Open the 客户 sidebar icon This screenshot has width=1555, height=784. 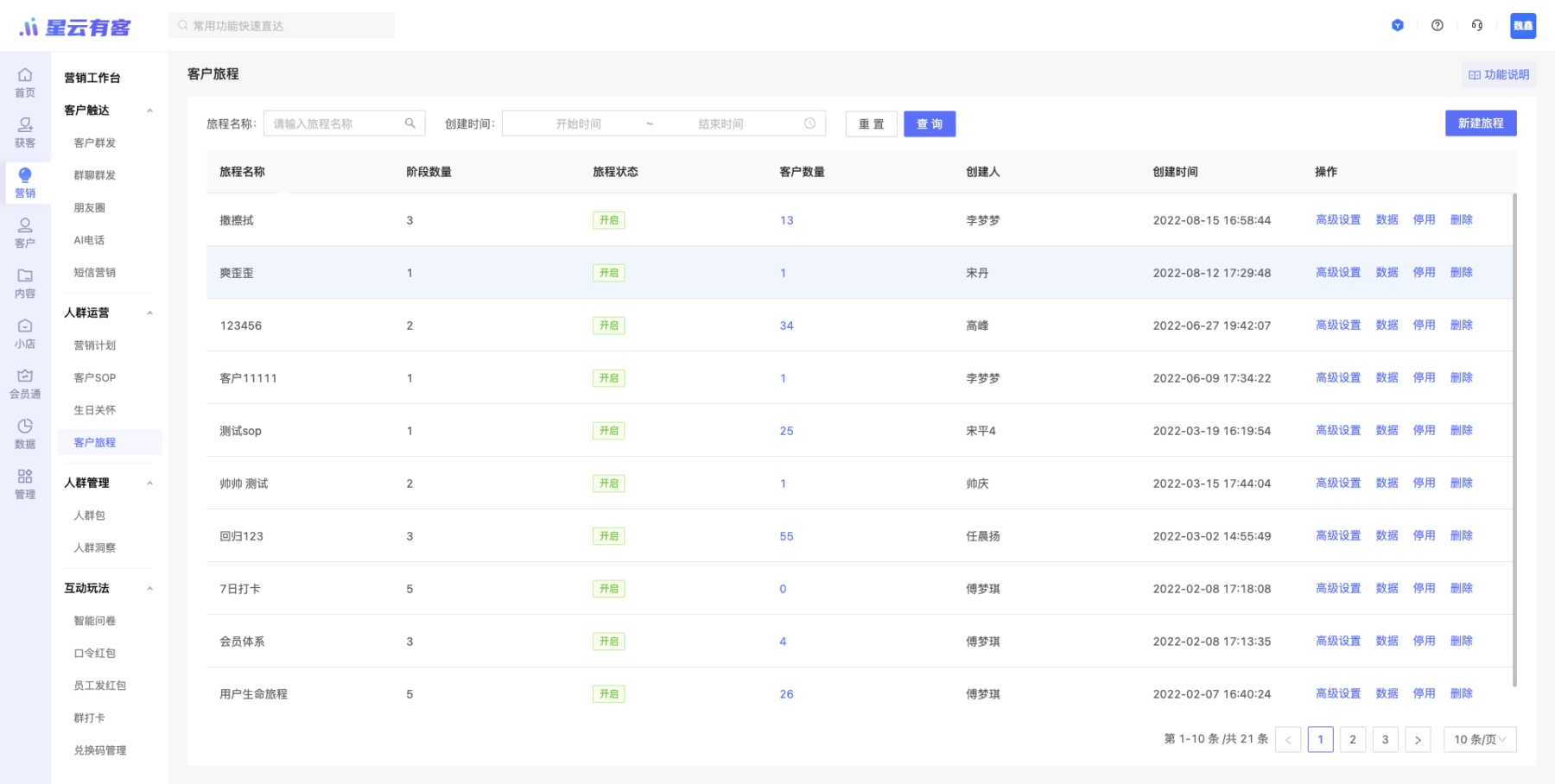[x=25, y=232]
